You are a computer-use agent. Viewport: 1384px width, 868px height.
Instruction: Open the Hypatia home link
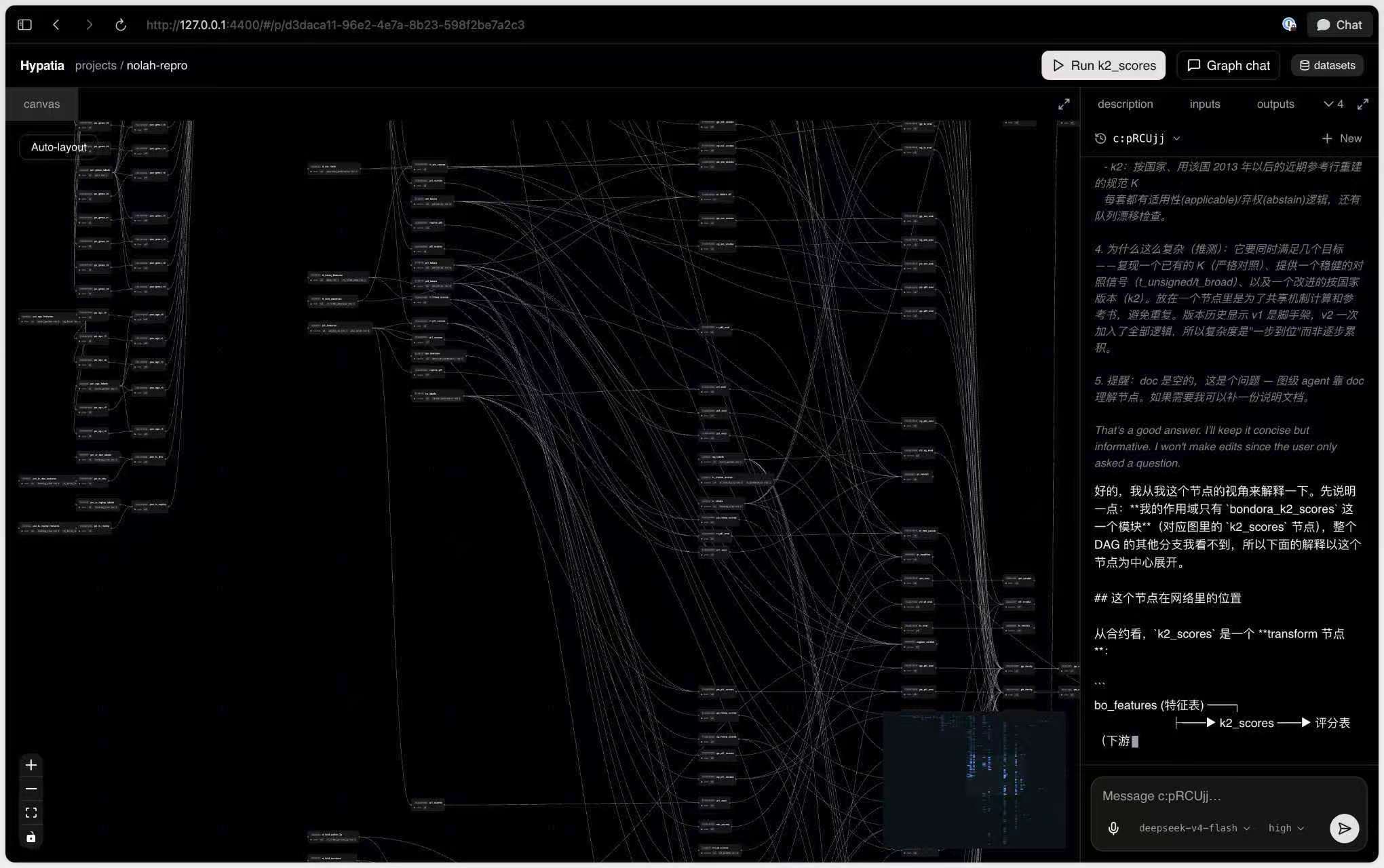42,66
